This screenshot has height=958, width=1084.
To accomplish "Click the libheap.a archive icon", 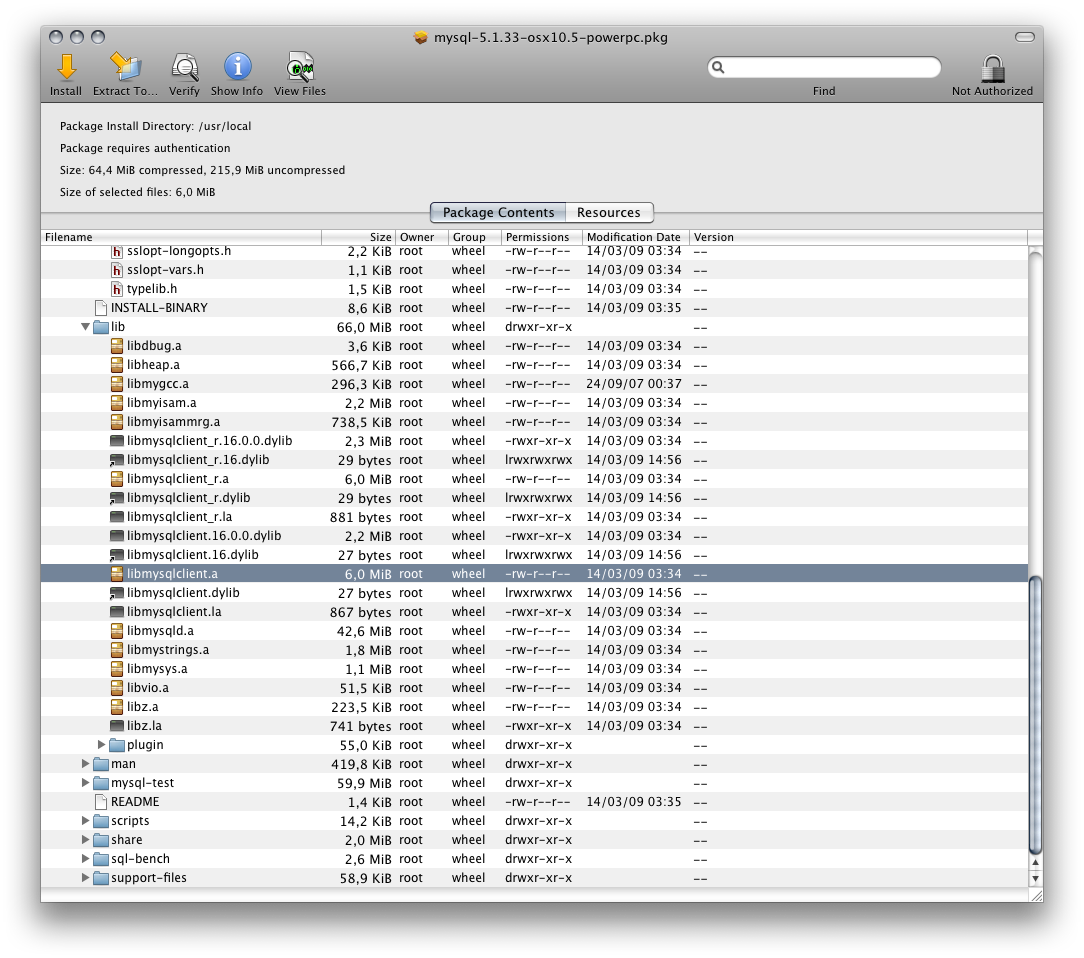I will pos(117,365).
